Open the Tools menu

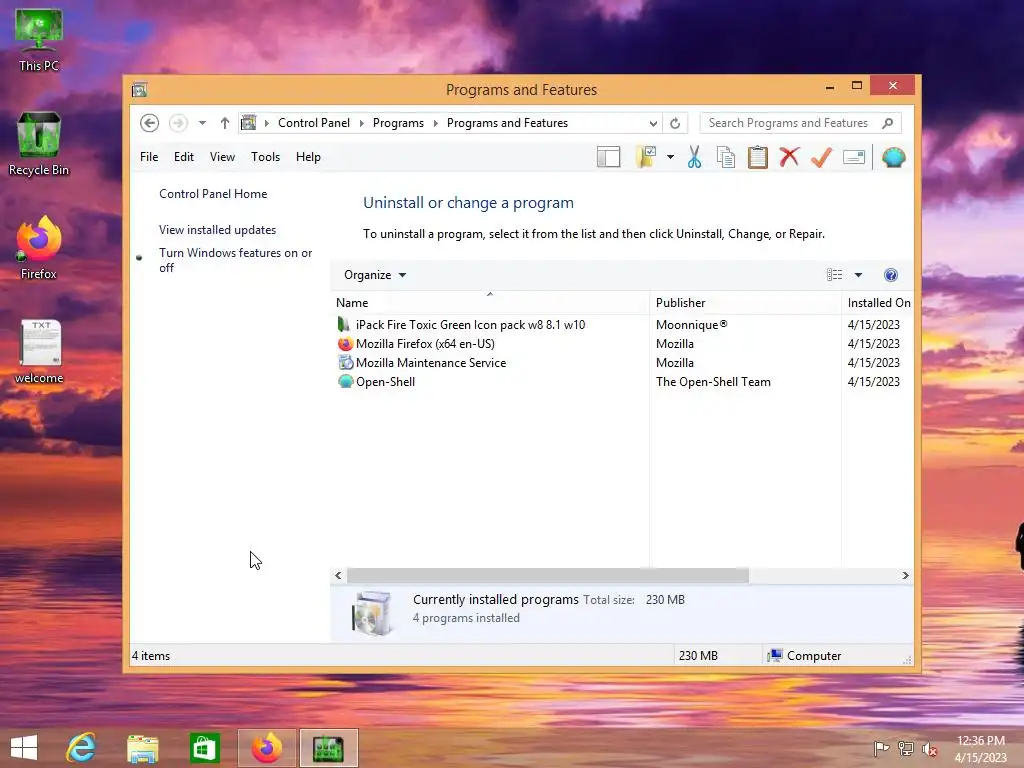(265, 157)
